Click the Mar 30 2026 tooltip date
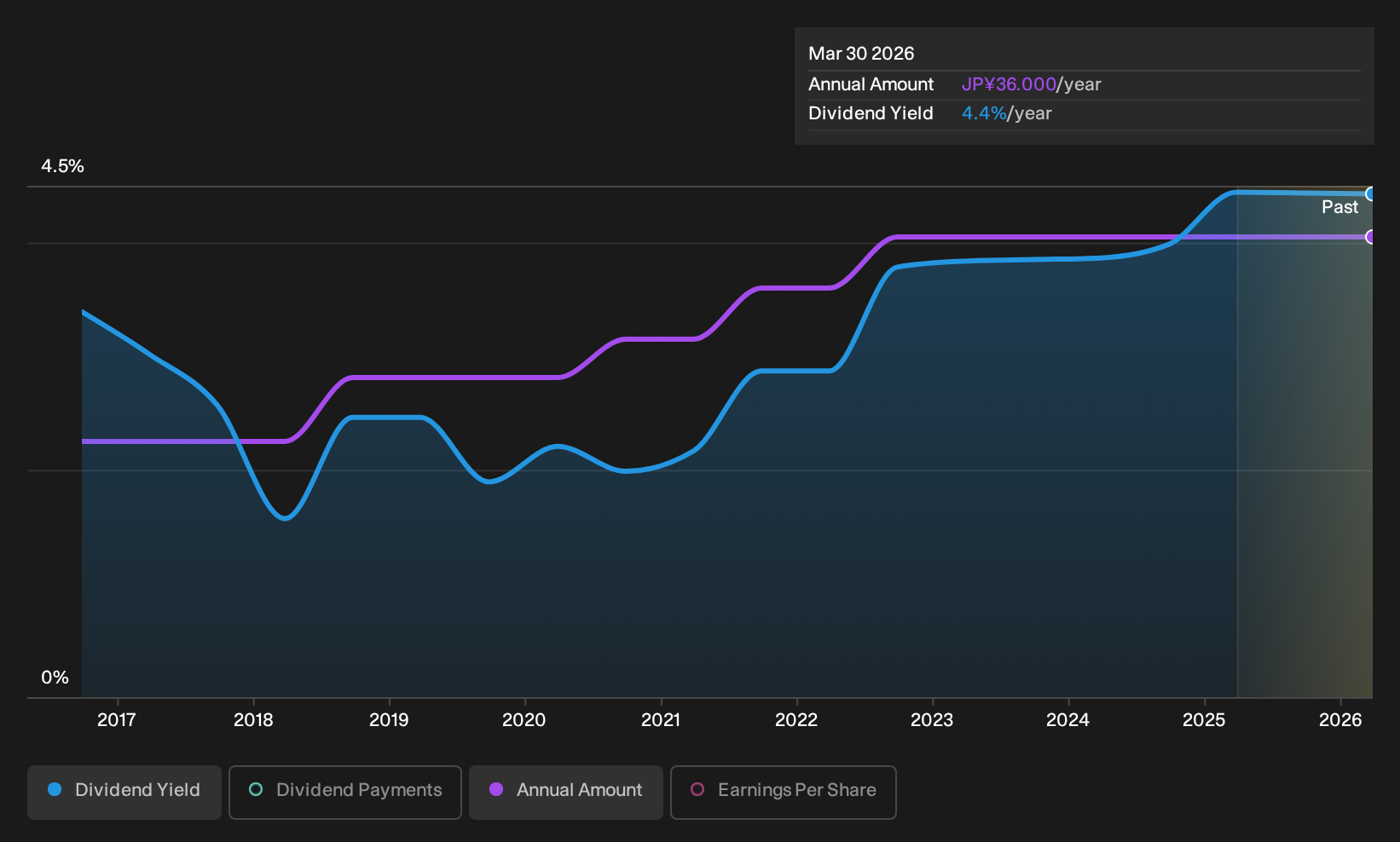Image resolution: width=1400 pixels, height=842 pixels. pyautogui.click(x=861, y=54)
